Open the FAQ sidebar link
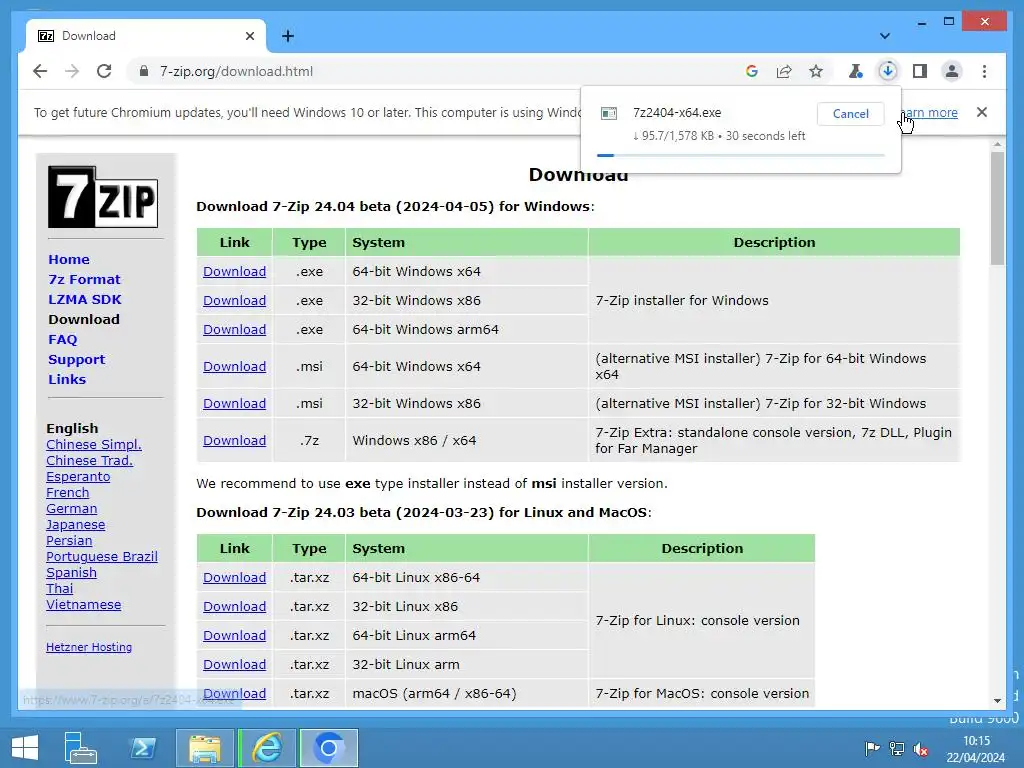Screen dimensions: 1024x768 tap(63, 340)
